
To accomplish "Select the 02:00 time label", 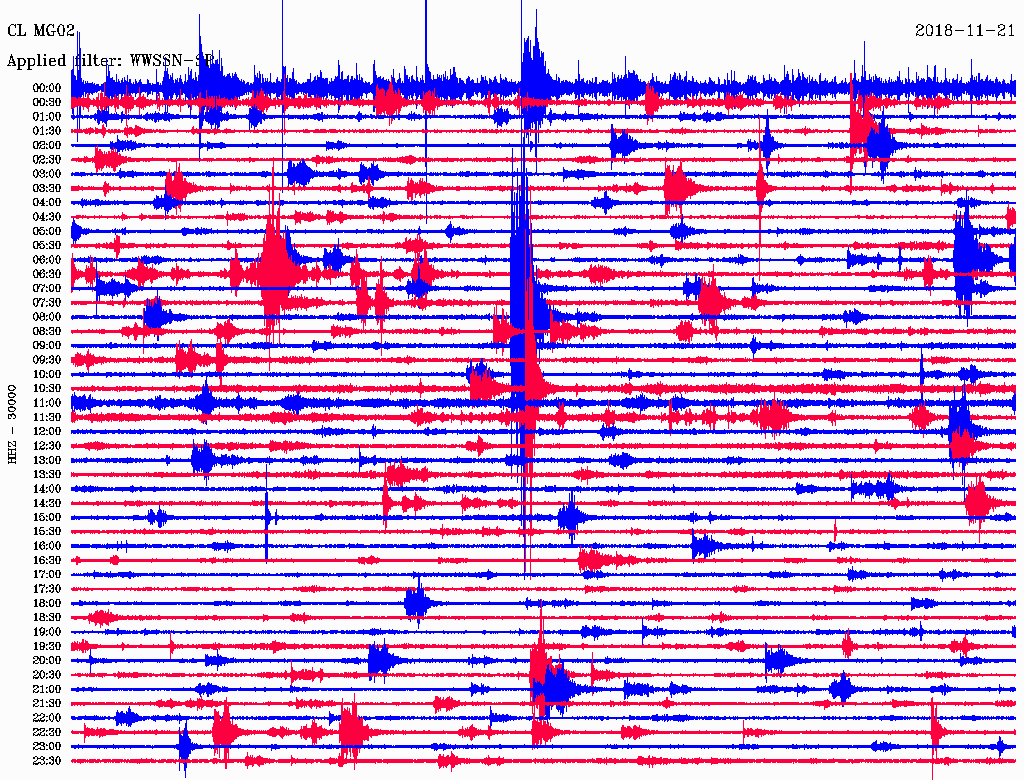I will [47, 146].
